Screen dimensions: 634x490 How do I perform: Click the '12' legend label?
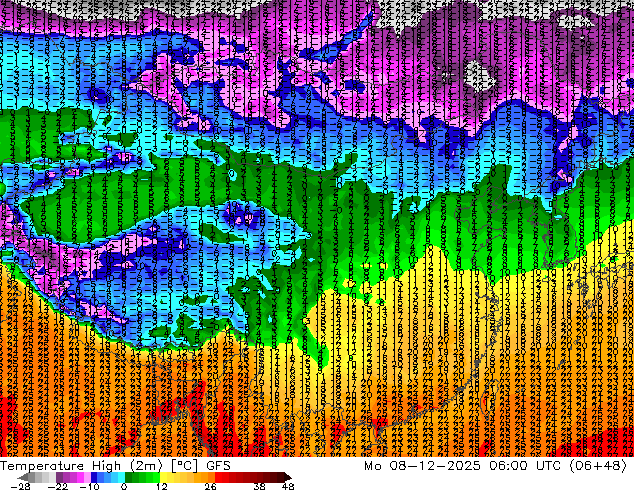162,486
